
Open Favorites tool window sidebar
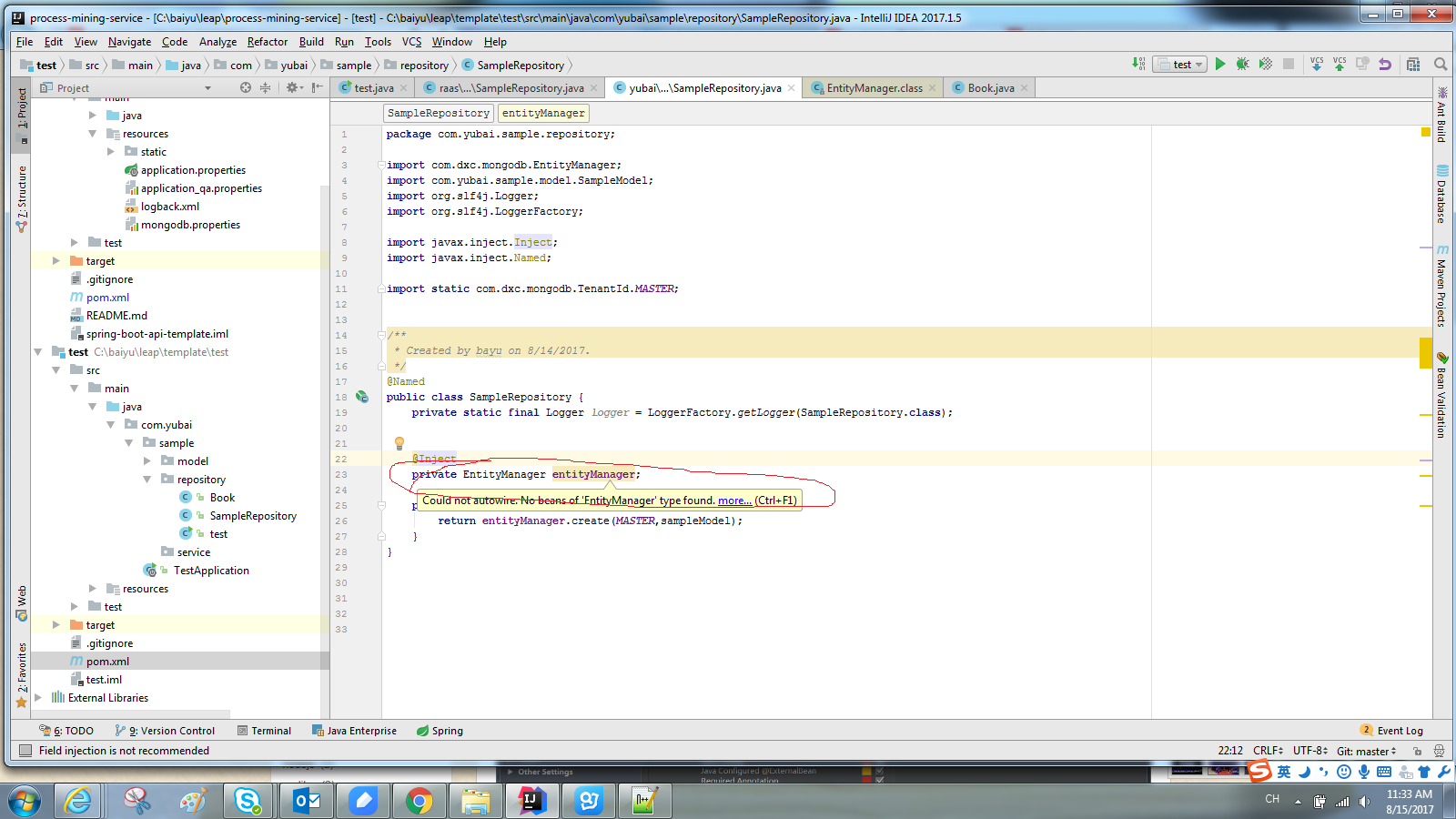22,675
